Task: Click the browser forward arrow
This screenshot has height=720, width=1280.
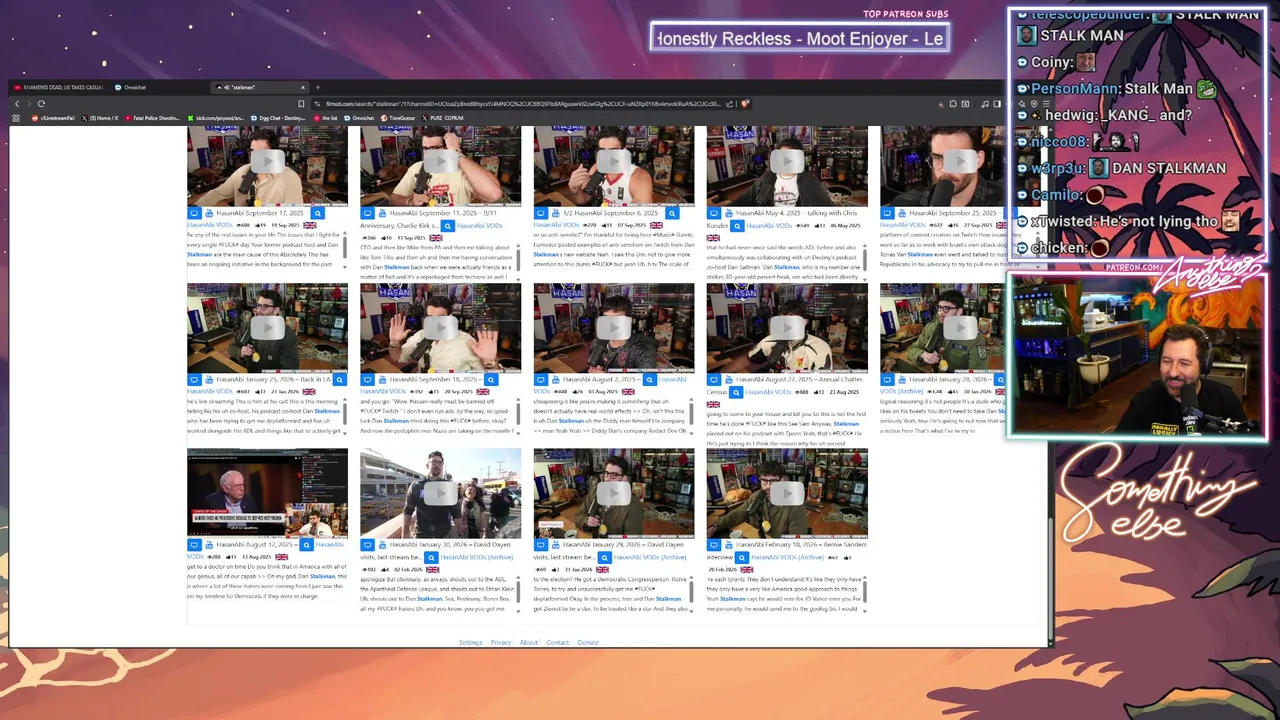Action: point(29,104)
